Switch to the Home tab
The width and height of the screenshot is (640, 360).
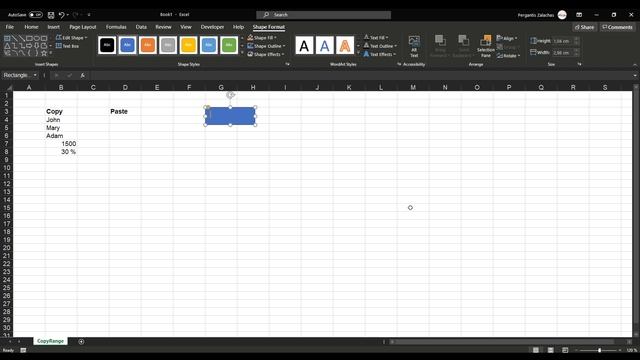pos(31,27)
